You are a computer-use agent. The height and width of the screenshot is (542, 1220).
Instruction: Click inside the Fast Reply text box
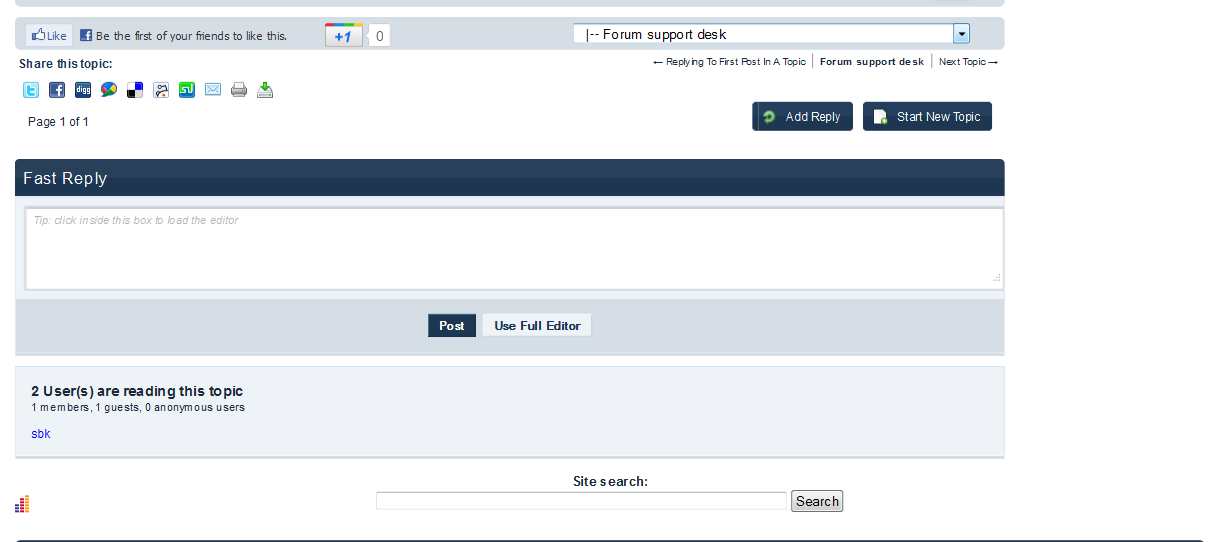click(x=514, y=249)
